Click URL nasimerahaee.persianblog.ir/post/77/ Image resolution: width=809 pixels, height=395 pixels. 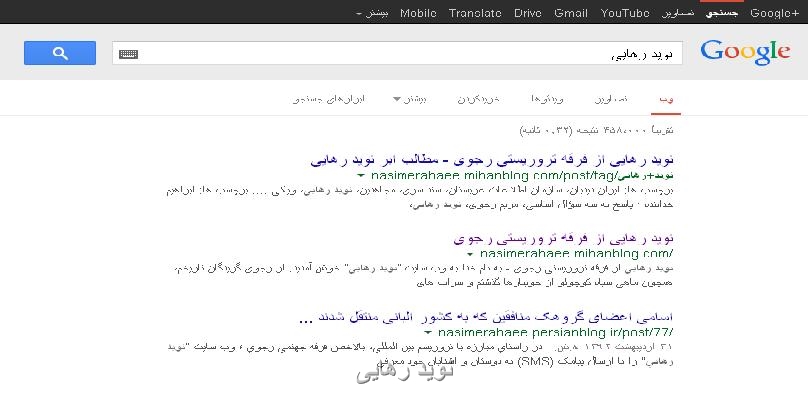(556, 332)
